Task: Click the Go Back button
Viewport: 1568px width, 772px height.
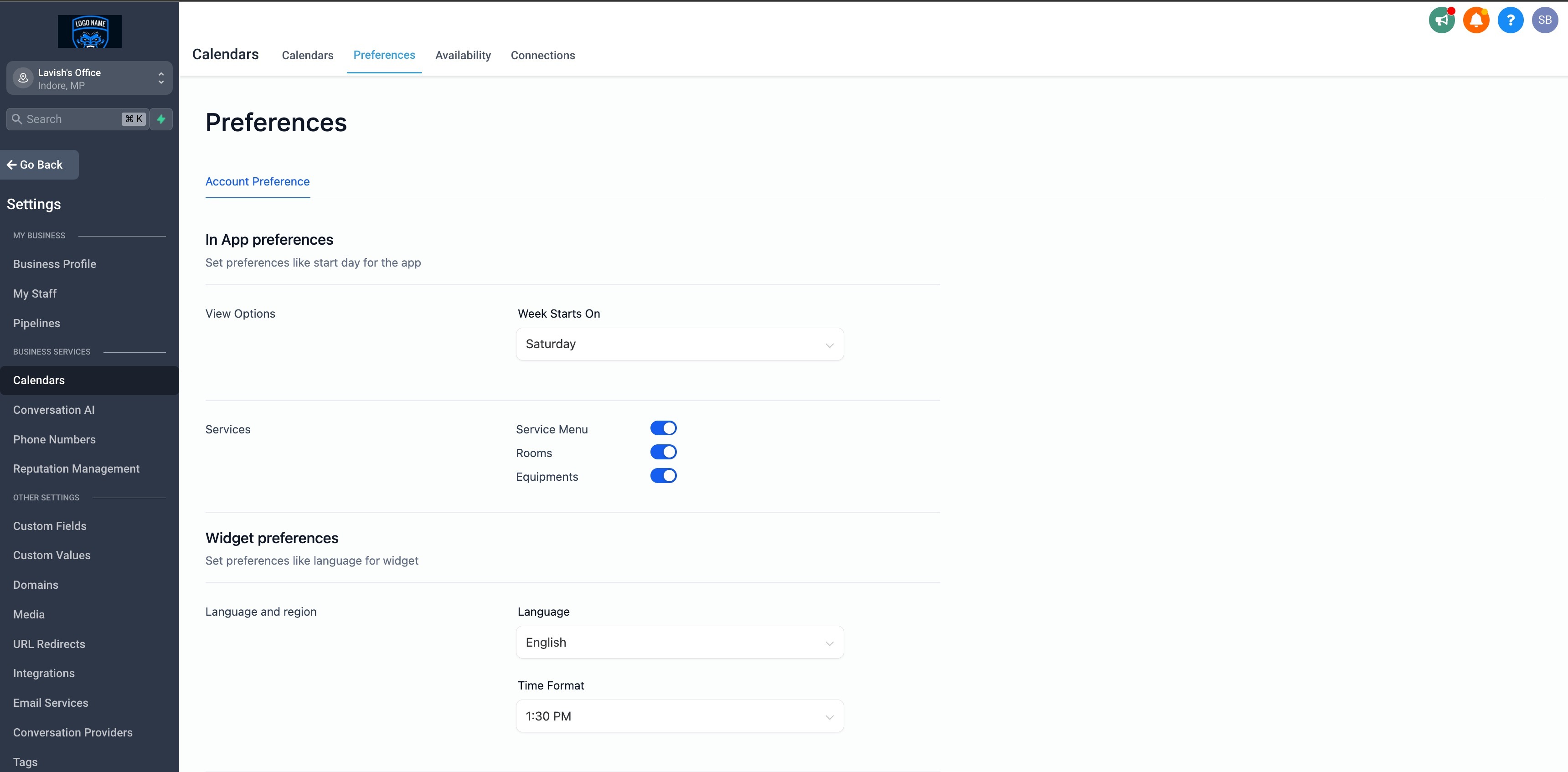Action: (x=40, y=165)
